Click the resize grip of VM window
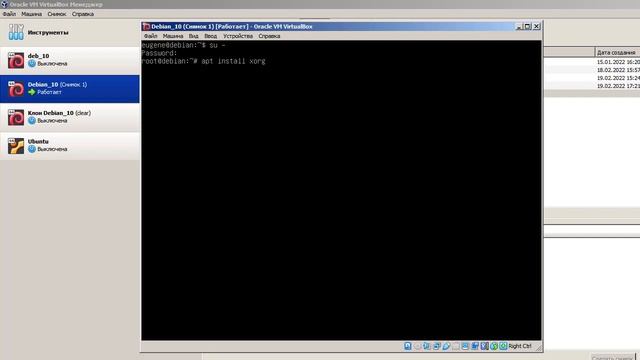The height and width of the screenshot is (360, 640). click(x=538, y=348)
